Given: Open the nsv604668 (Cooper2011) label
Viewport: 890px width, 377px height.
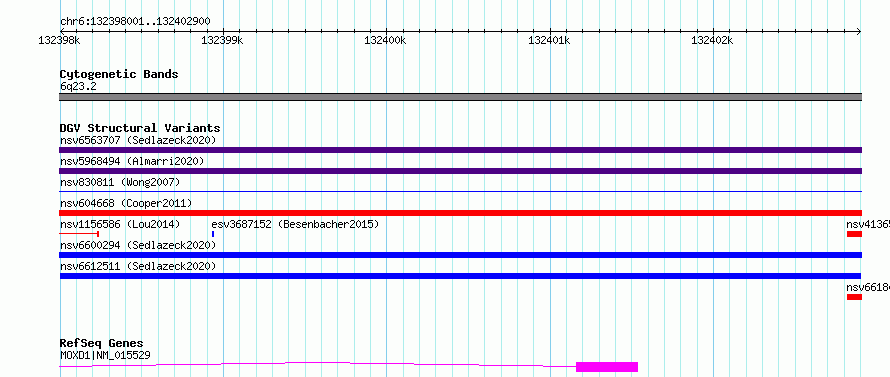Looking at the screenshot, I should pyautogui.click(x=126, y=203).
